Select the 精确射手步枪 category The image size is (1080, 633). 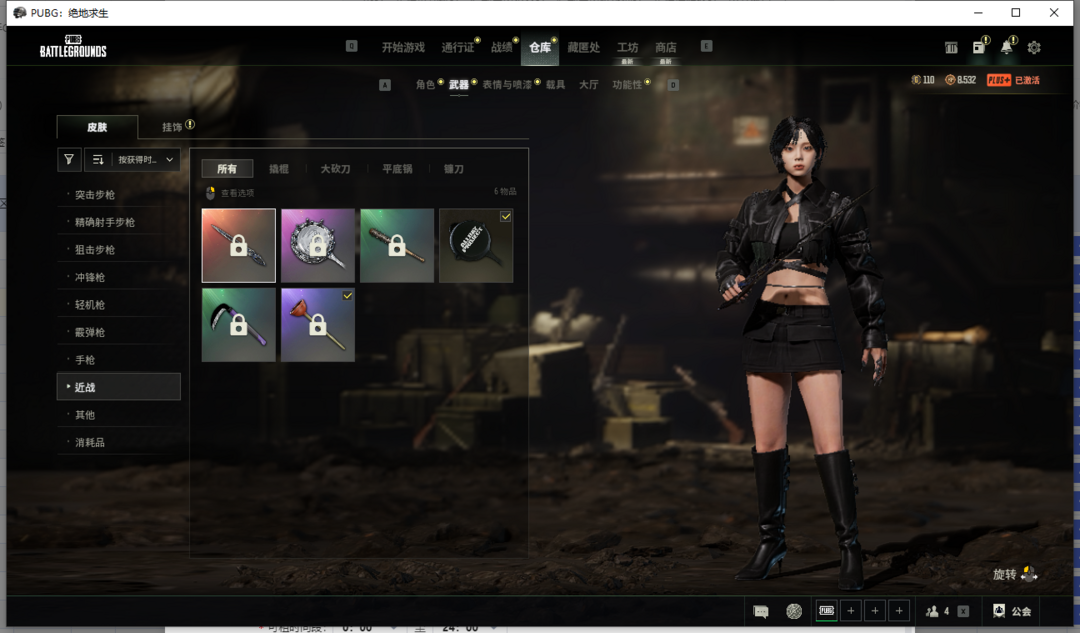coord(119,222)
